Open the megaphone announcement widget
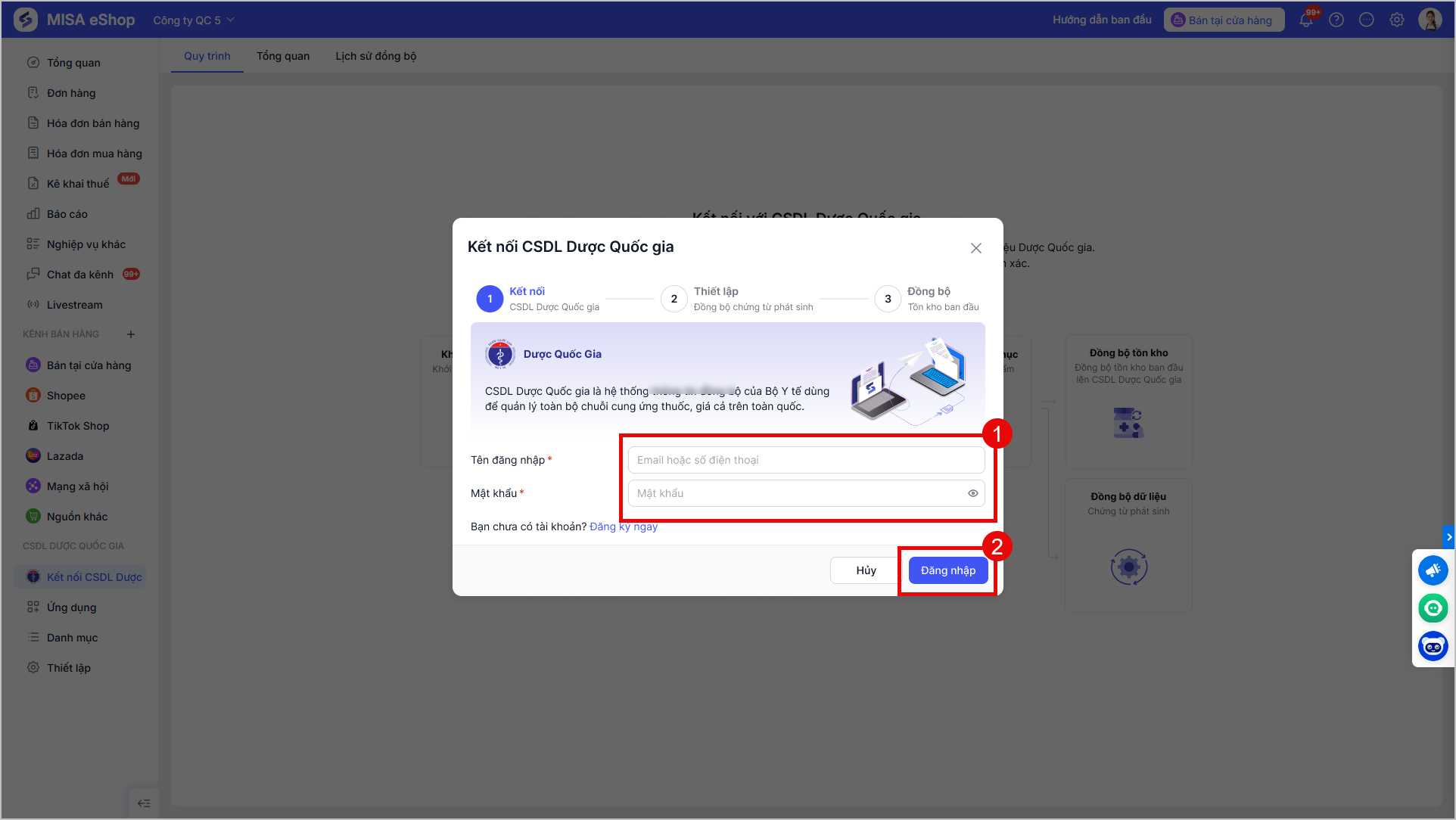The image size is (1456, 820). 1433,570
